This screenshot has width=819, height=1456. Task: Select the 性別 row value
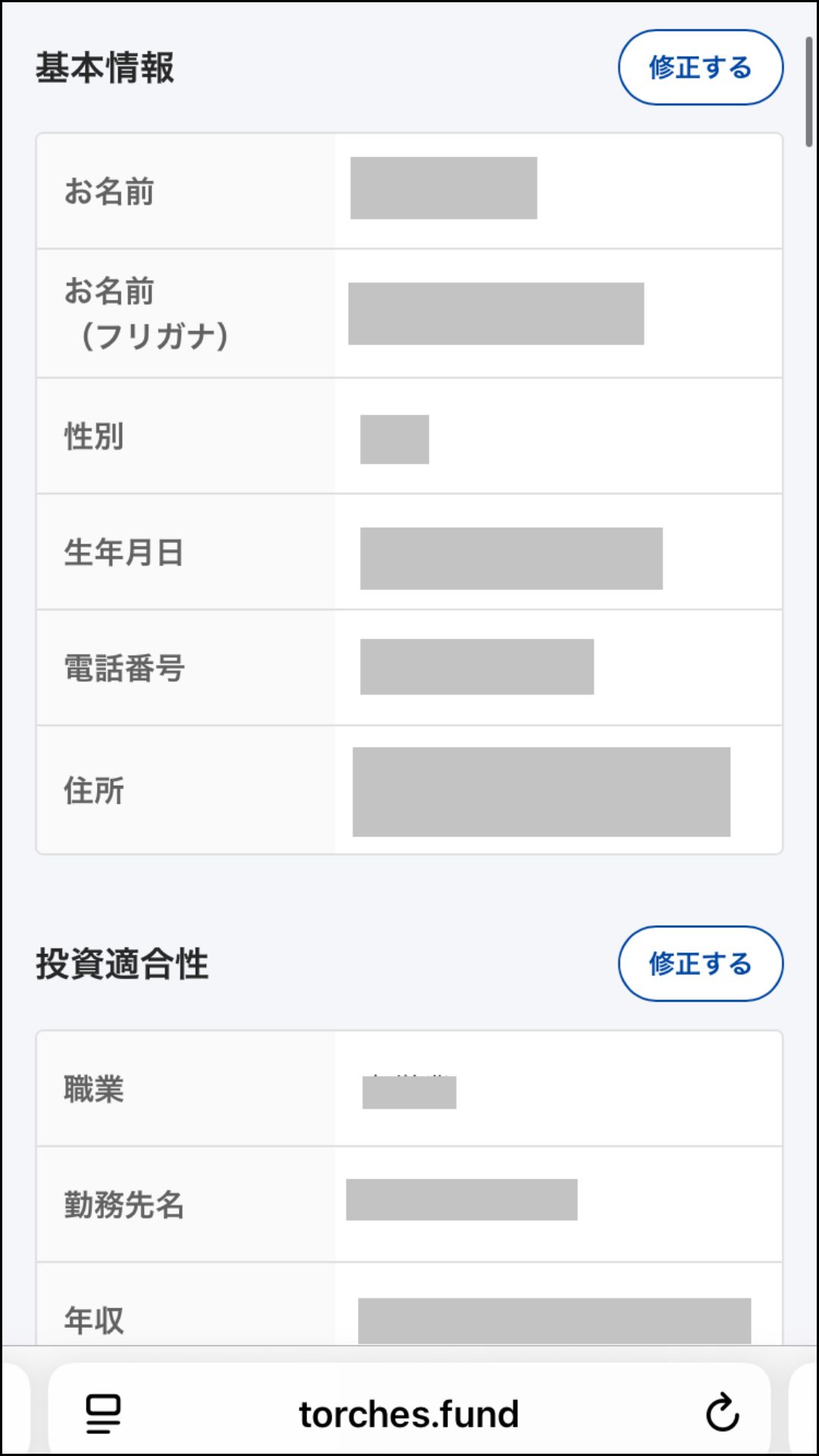394,439
